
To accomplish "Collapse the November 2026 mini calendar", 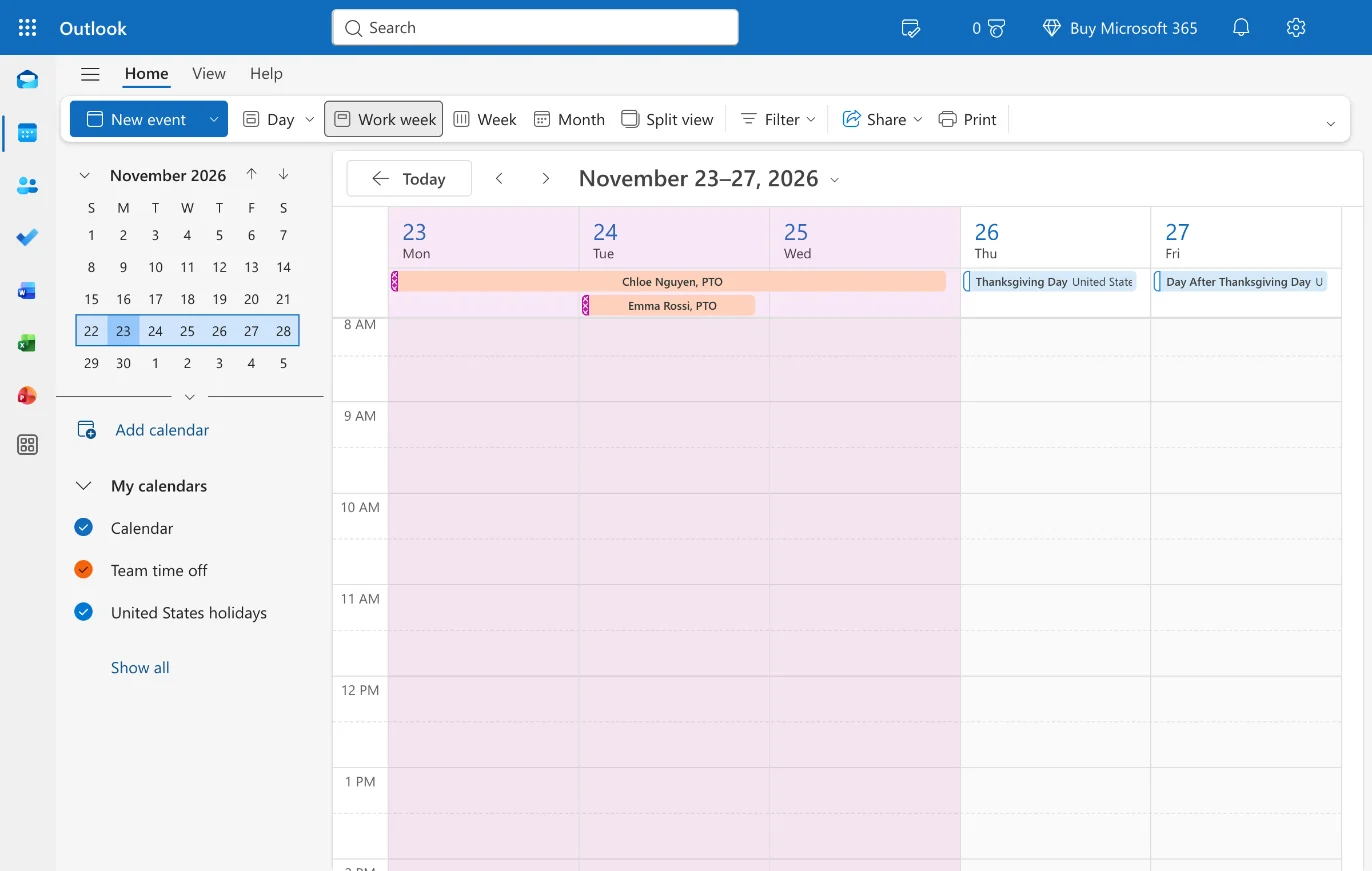I will click(85, 175).
